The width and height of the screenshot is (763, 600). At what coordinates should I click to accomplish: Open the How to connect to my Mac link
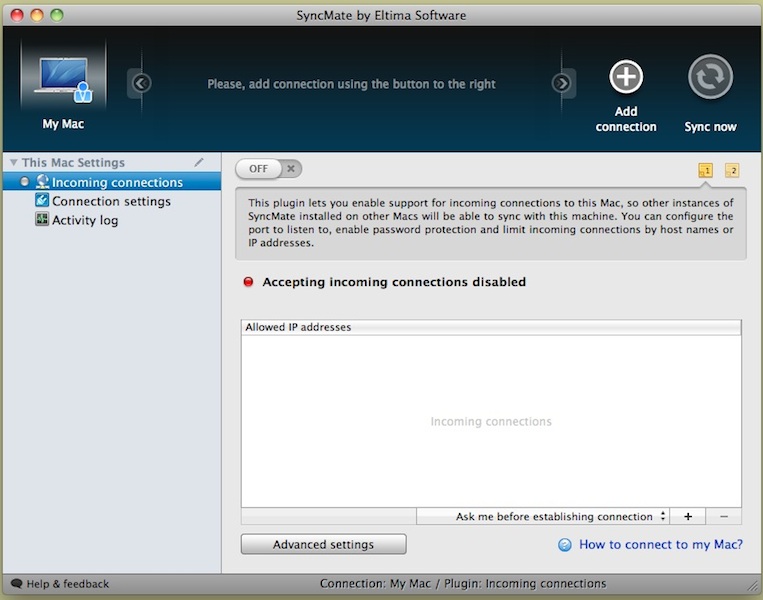[660, 545]
